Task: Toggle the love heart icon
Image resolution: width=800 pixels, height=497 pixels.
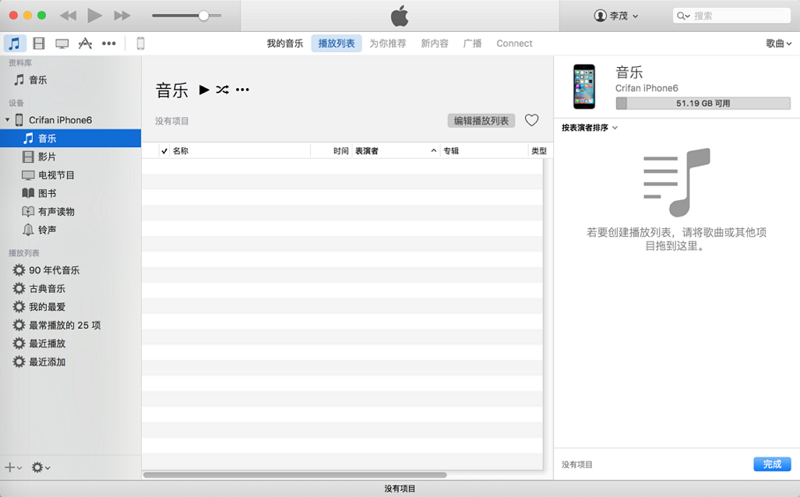Action: pos(532,120)
